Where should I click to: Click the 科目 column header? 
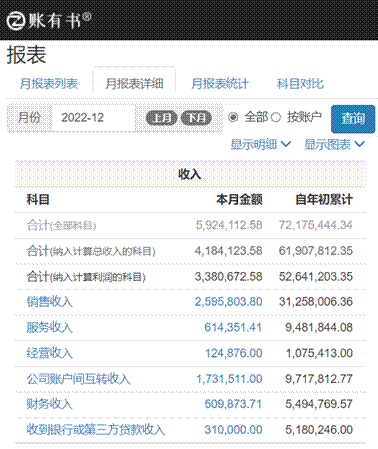38,200
